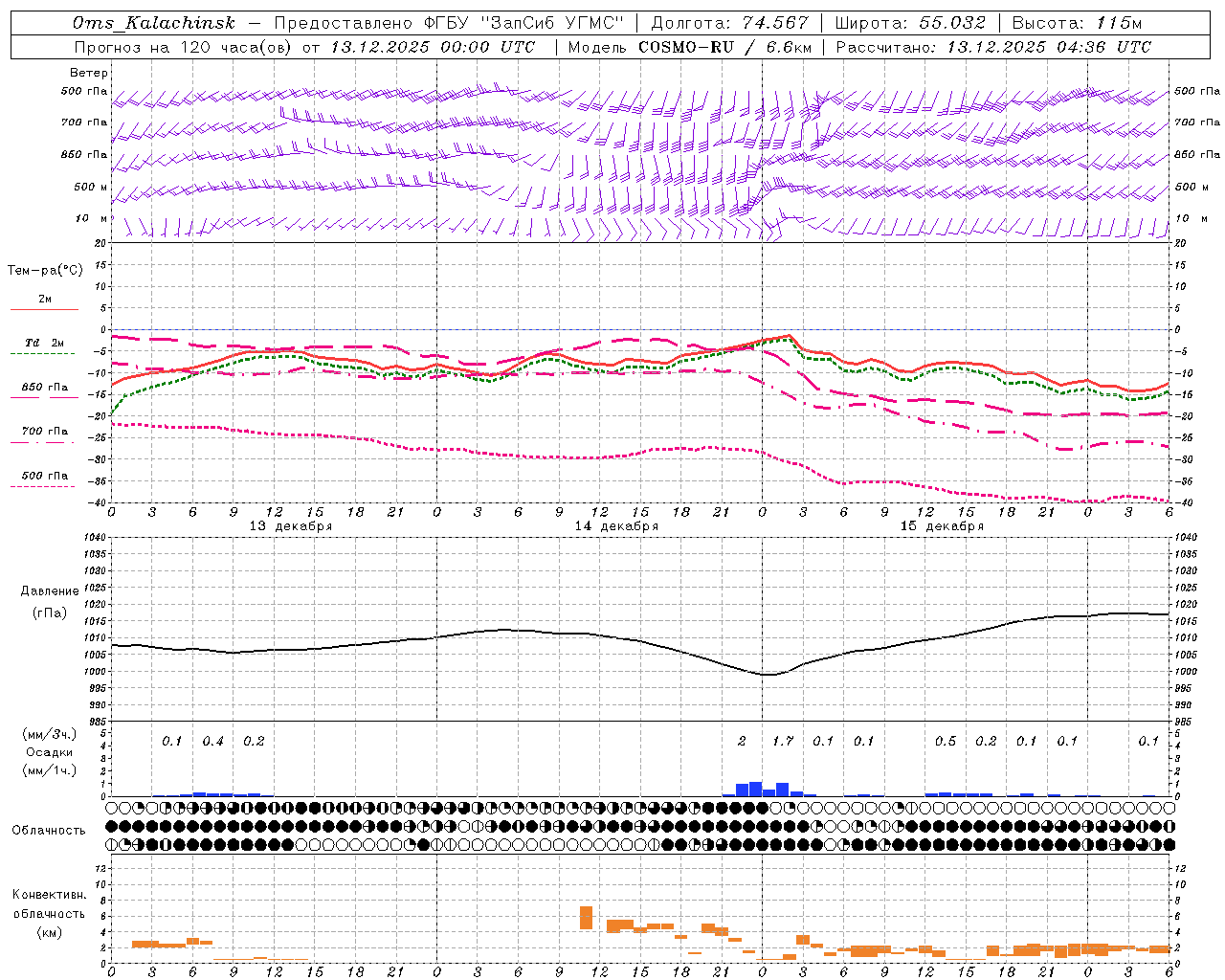
Task: Click the 'Давление' pressure panel label
Action: click(x=50, y=591)
